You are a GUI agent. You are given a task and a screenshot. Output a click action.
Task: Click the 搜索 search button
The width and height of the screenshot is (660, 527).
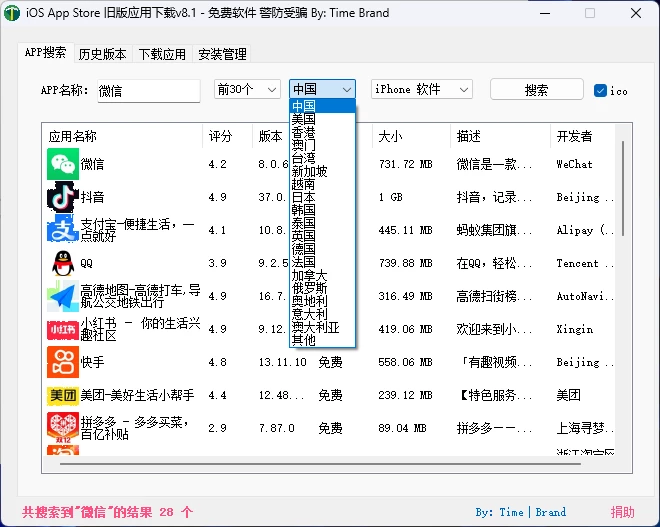pyautogui.click(x=537, y=89)
